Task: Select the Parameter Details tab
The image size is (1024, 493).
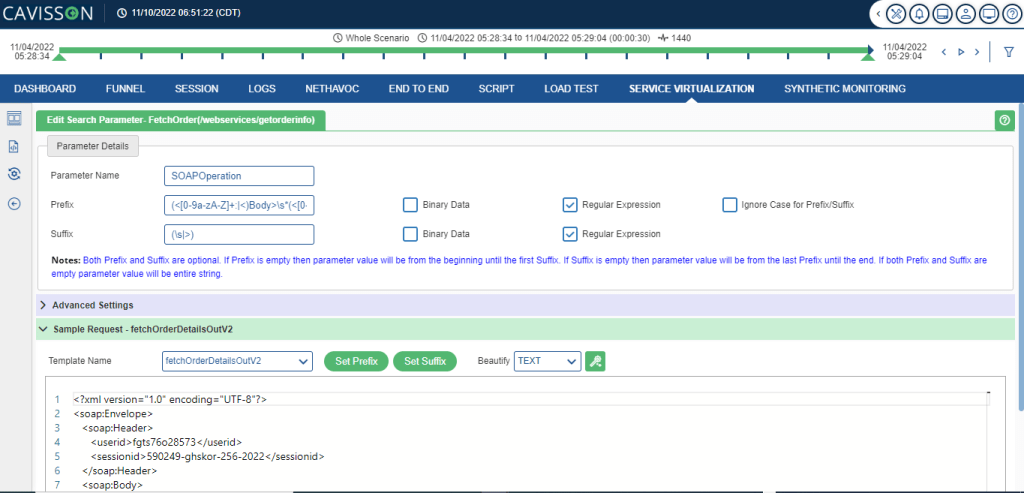Action: [93, 146]
